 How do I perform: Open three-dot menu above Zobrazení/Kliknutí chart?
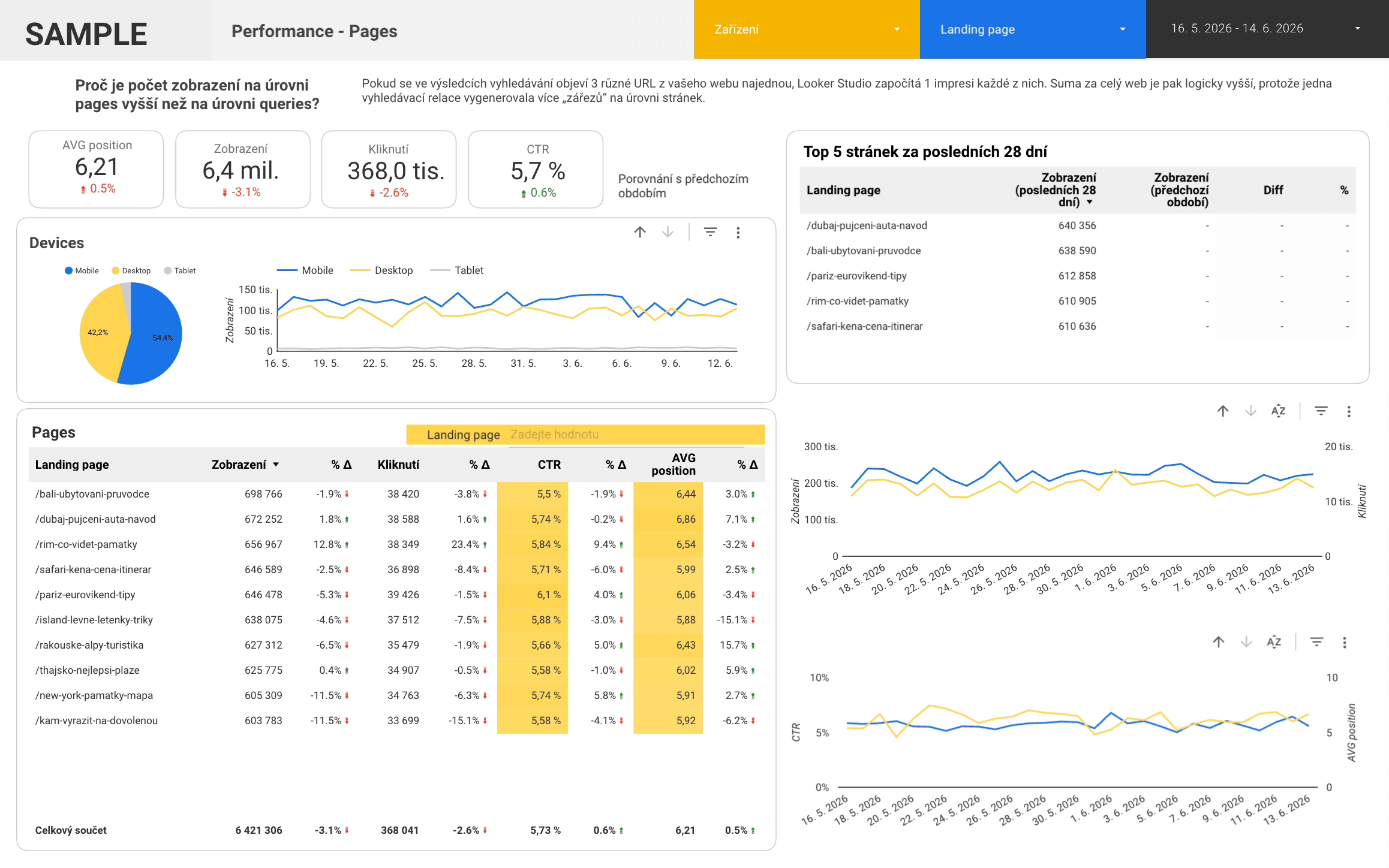pyautogui.click(x=1349, y=411)
